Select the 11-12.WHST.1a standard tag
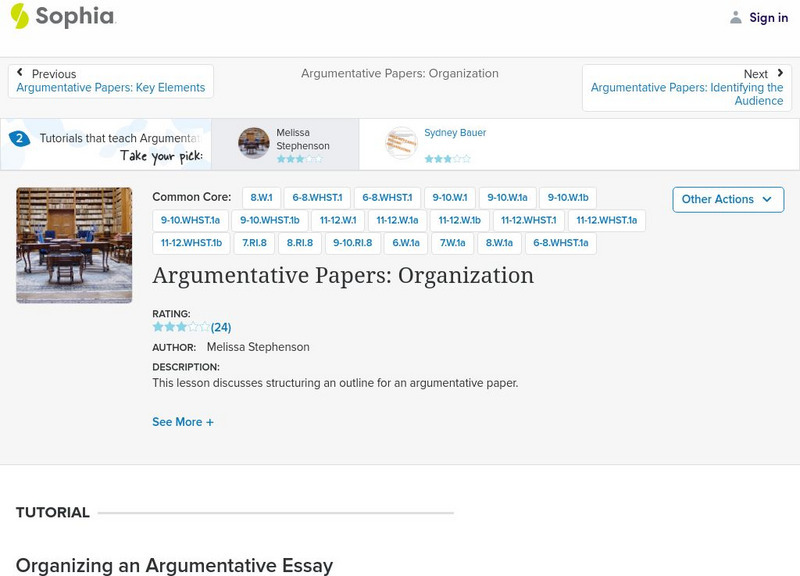The width and height of the screenshot is (800, 576). click(x=607, y=220)
